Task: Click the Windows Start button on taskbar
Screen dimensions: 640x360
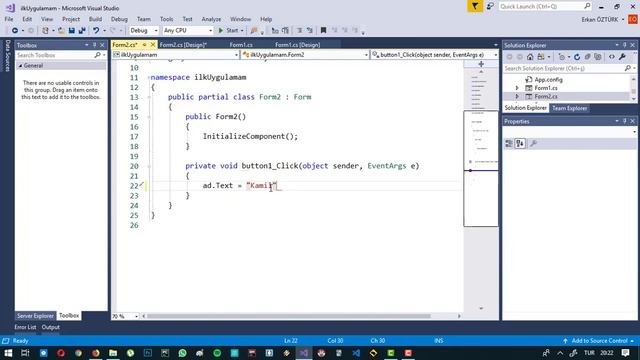Action: (8, 353)
